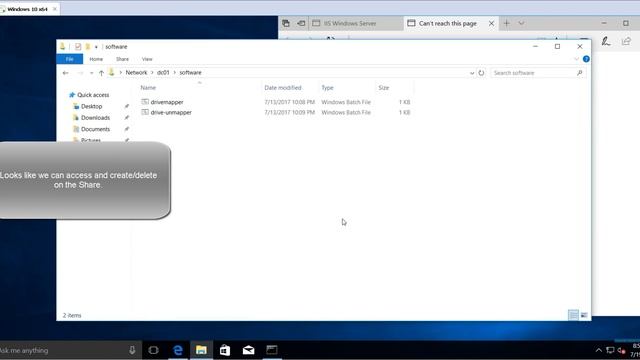Click the Edge set tabs aside icon

pyautogui.click(x=301, y=23)
